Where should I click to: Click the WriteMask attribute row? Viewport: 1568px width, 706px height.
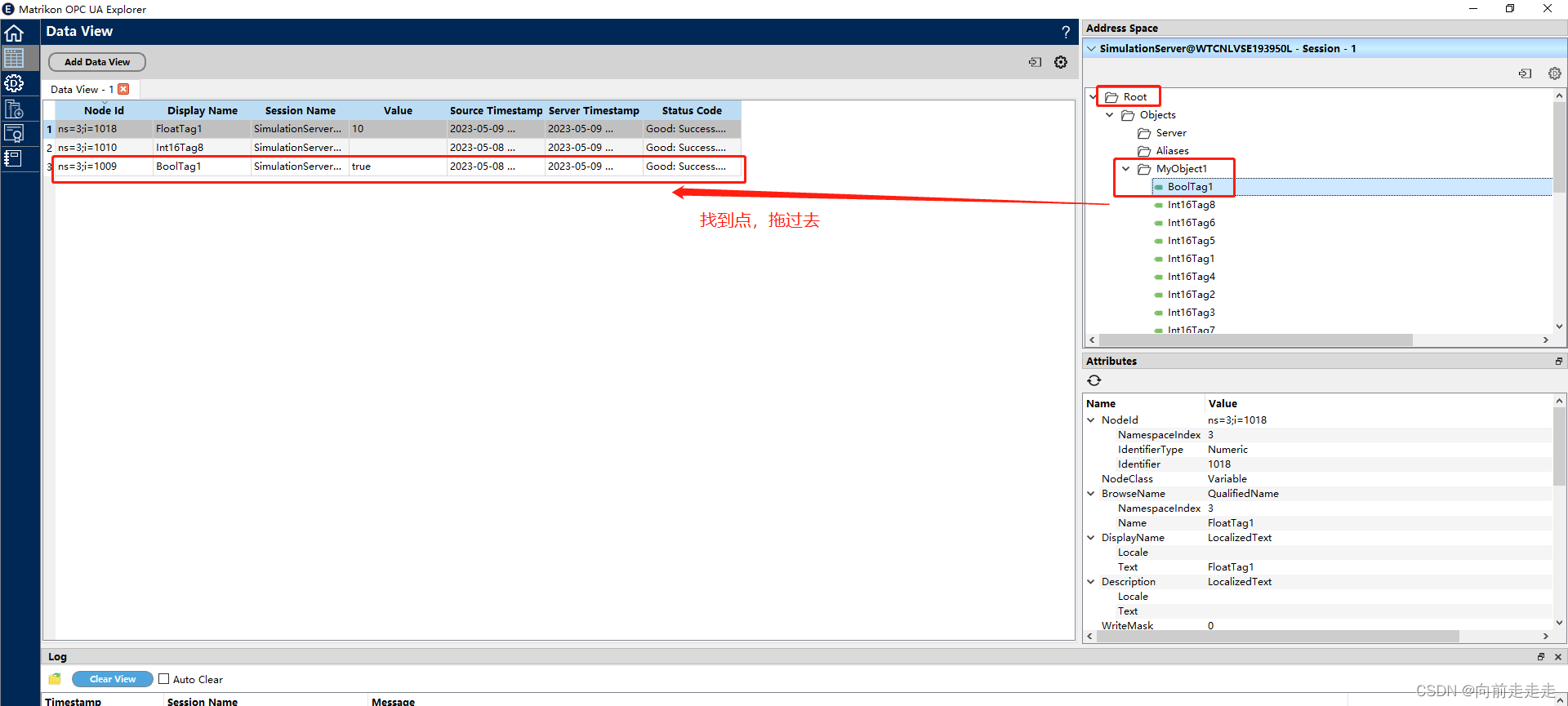[x=1318, y=626]
